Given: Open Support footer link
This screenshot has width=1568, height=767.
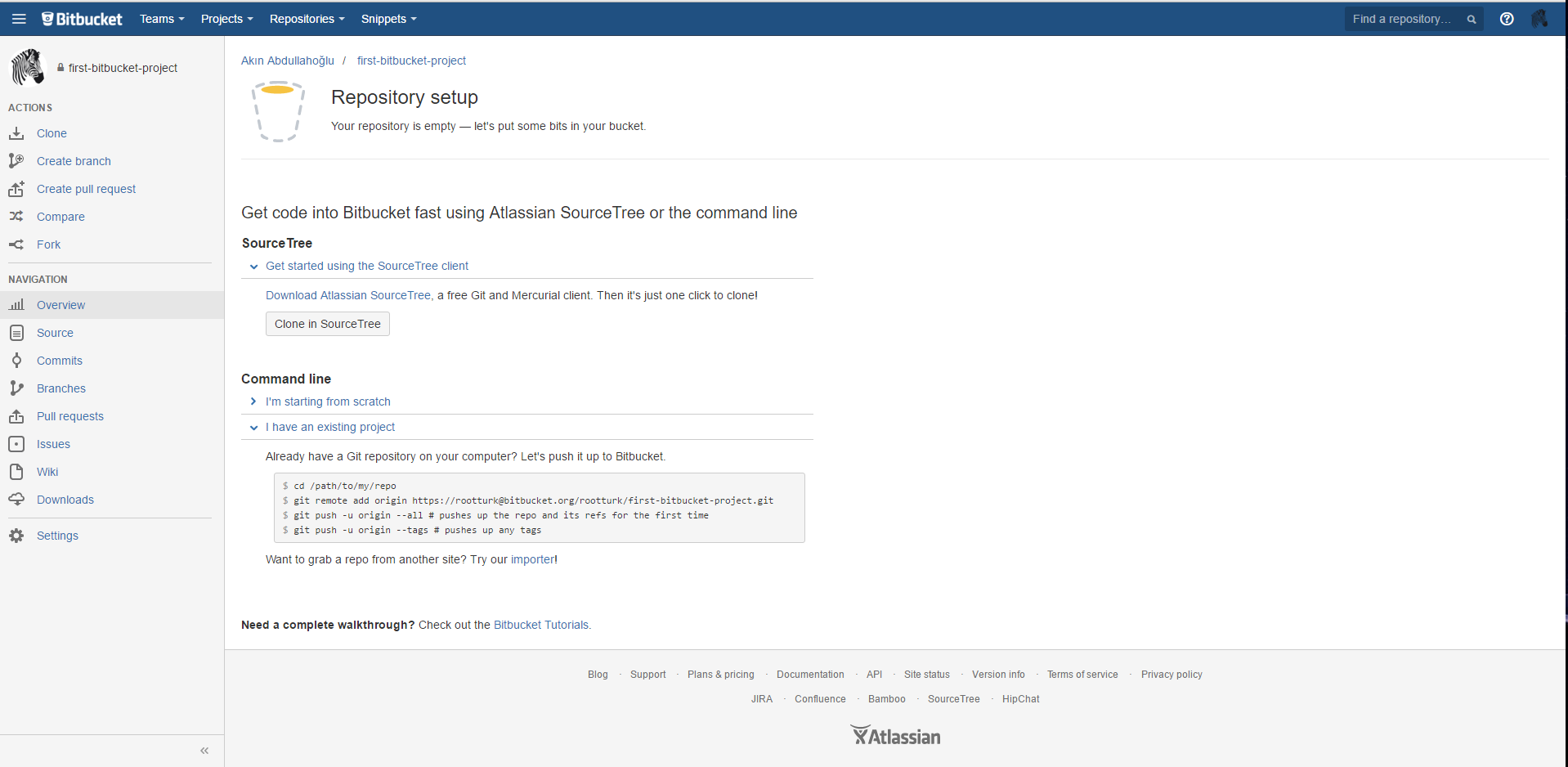Looking at the screenshot, I should click(x=648, y=675).
